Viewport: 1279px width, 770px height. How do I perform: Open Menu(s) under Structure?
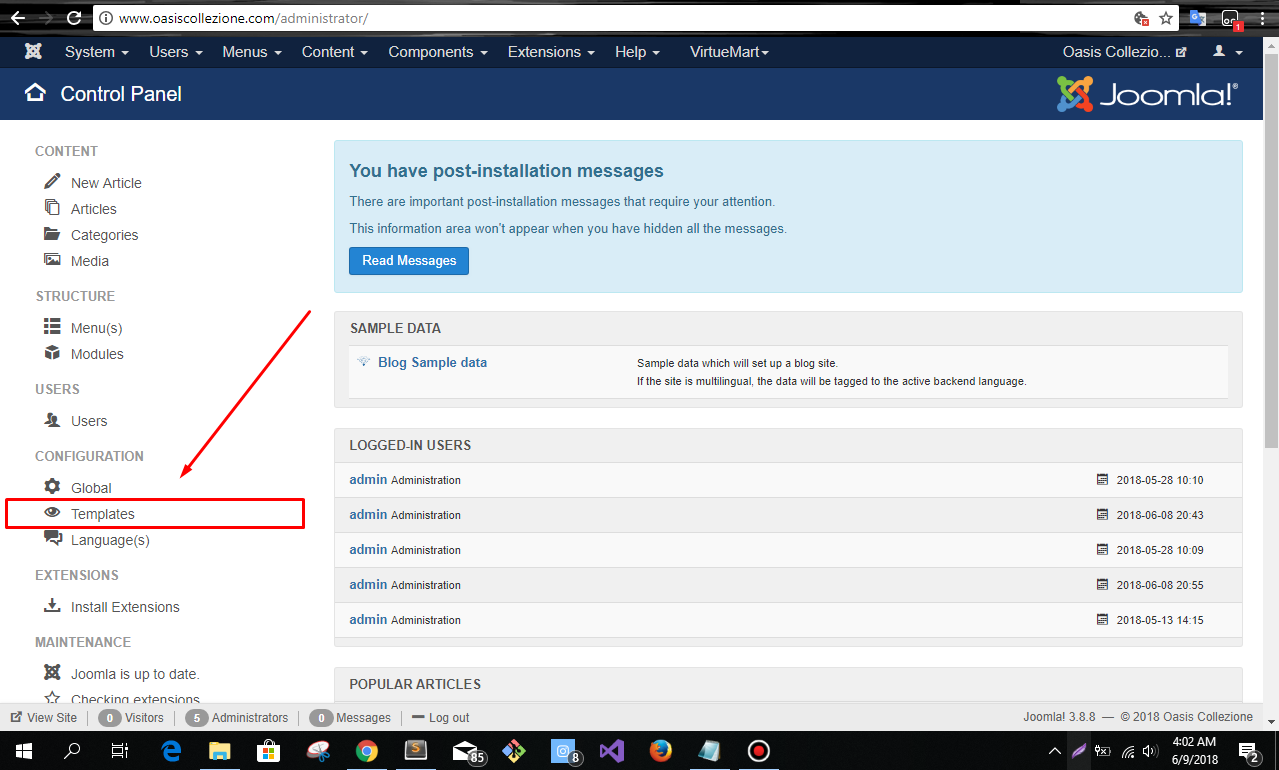tap(97, 328)
